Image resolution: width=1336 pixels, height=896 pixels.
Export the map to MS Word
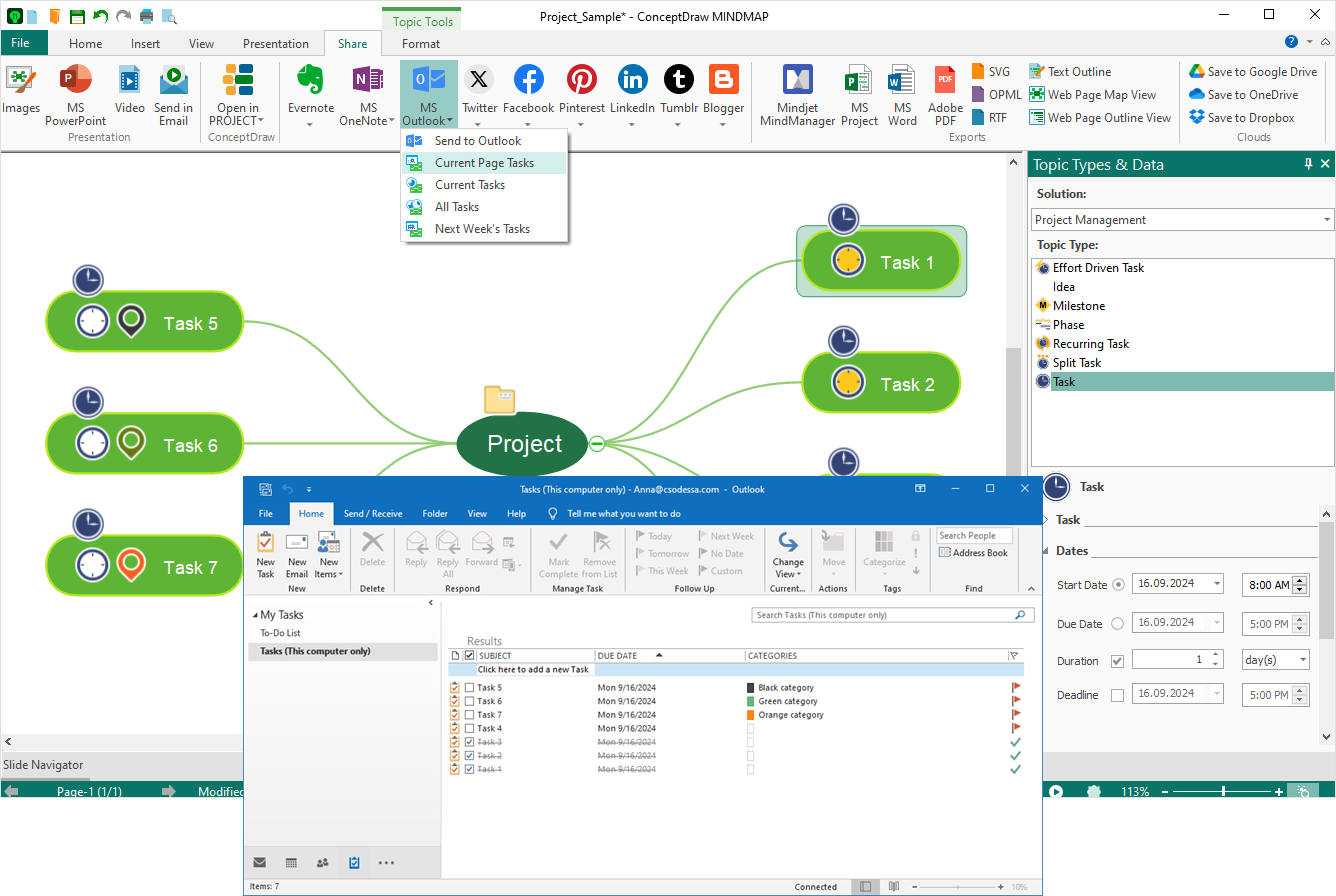(x=902, y=96)
